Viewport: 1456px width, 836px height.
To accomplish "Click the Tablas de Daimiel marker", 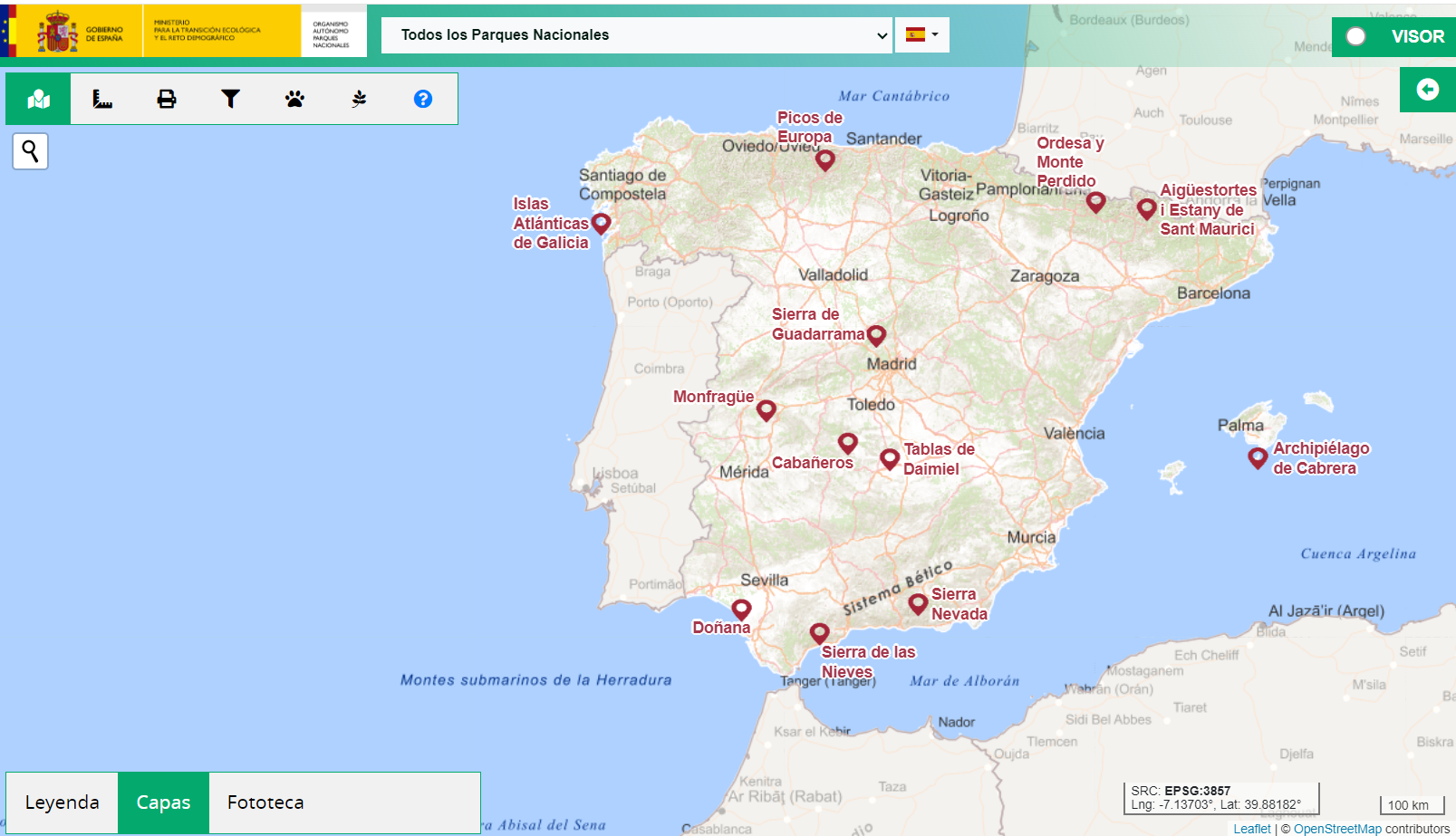I will pyautogui.click(x=890, y=459).
